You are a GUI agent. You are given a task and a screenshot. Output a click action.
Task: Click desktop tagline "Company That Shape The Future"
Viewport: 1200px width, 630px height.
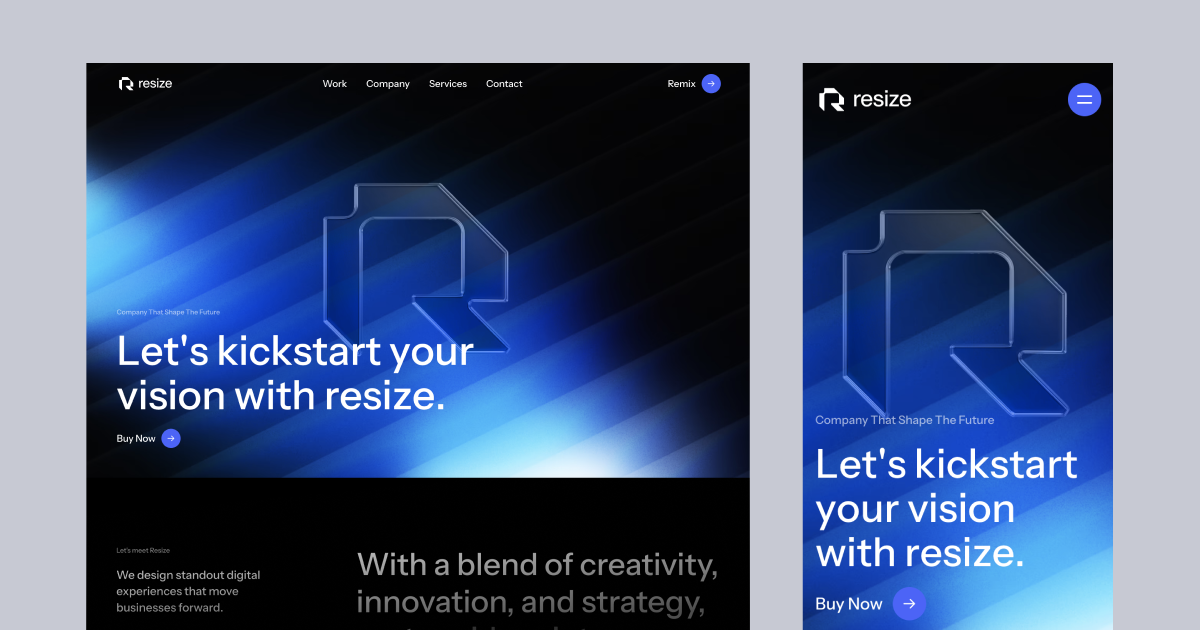(x=168, y=312)
